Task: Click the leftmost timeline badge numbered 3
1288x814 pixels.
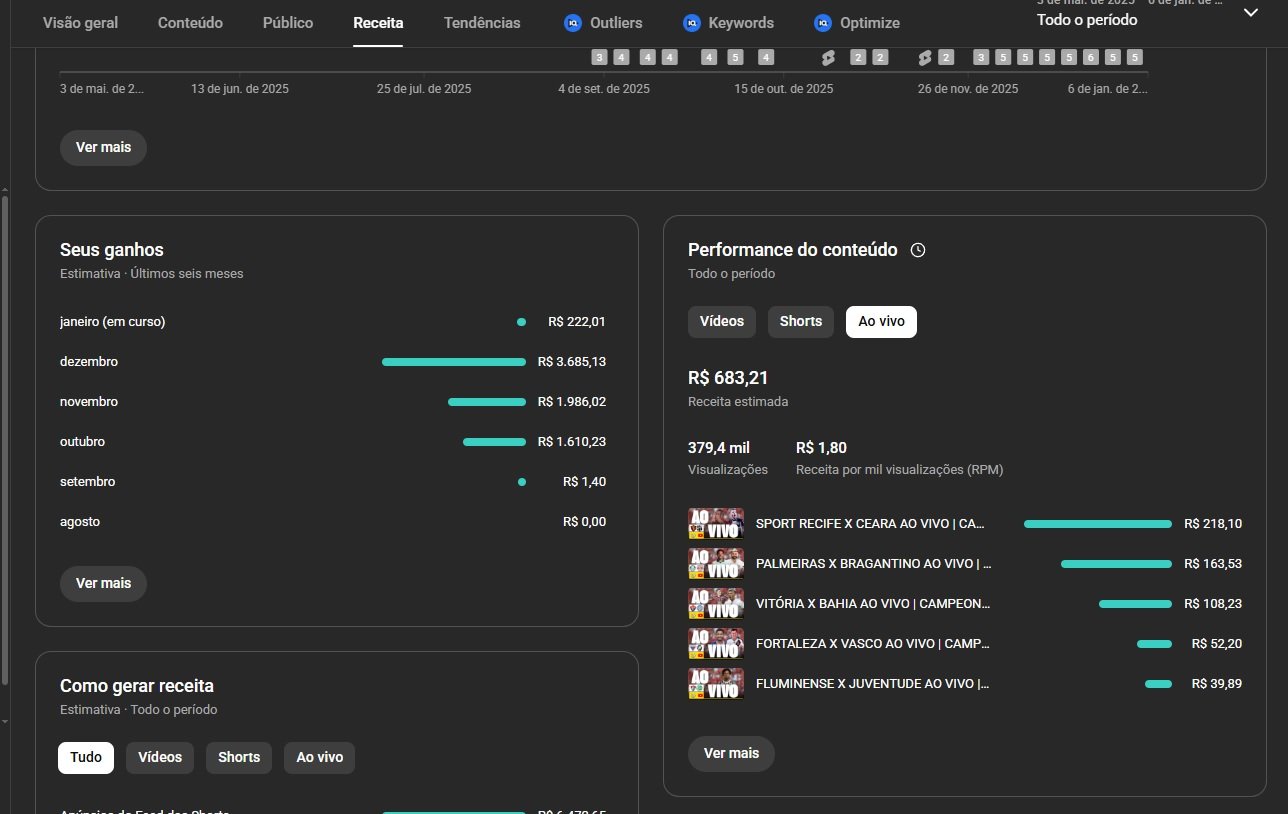Action: coord(599,58)
